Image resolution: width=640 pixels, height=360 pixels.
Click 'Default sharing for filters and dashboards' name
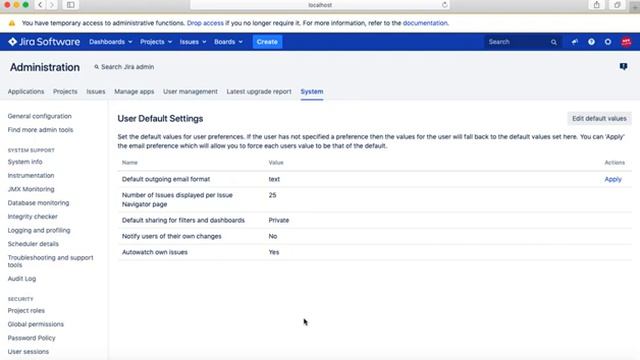(x=183, y=220)
